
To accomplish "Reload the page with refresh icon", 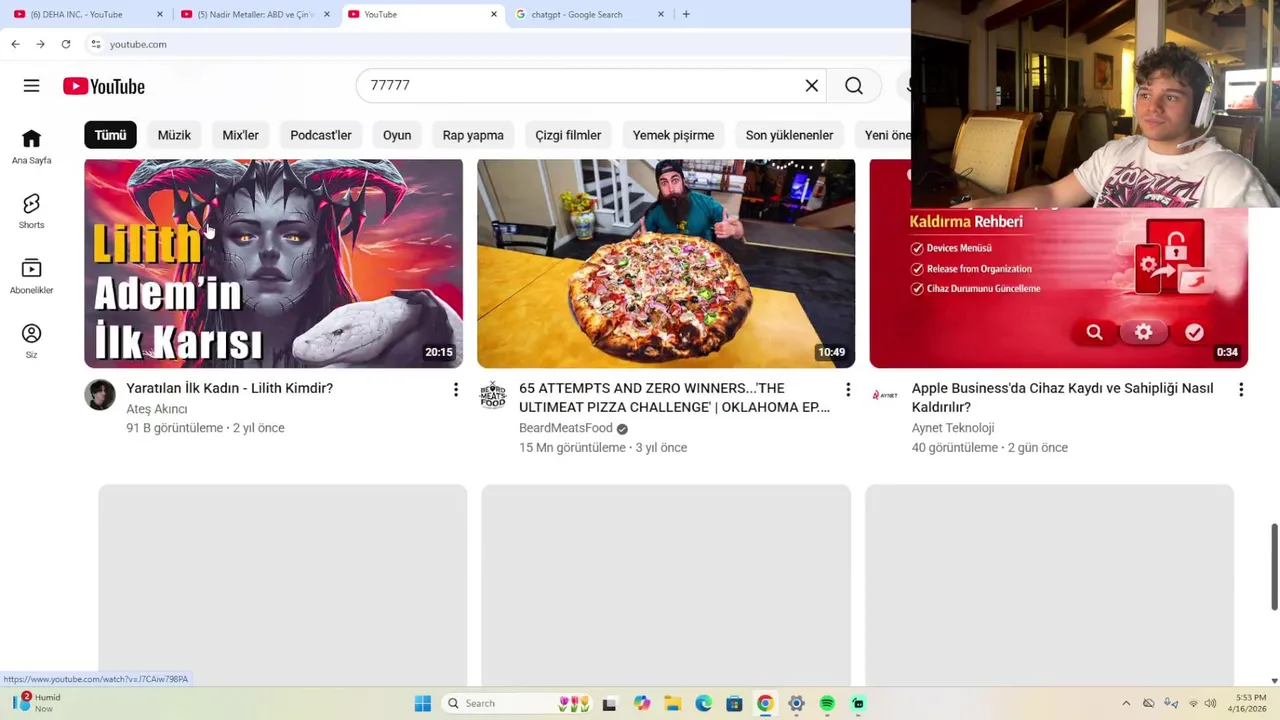I will click(66, 44).
